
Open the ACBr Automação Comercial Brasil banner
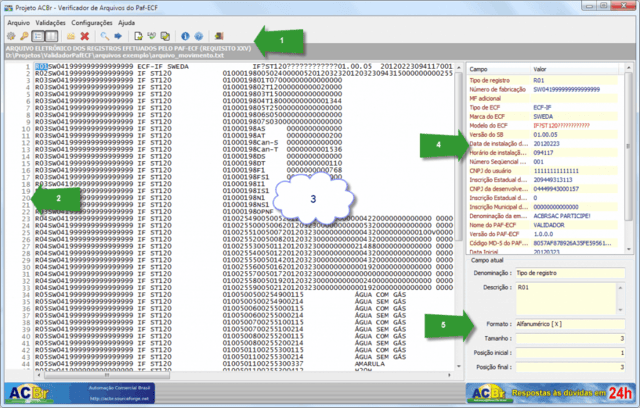point(80,393)
